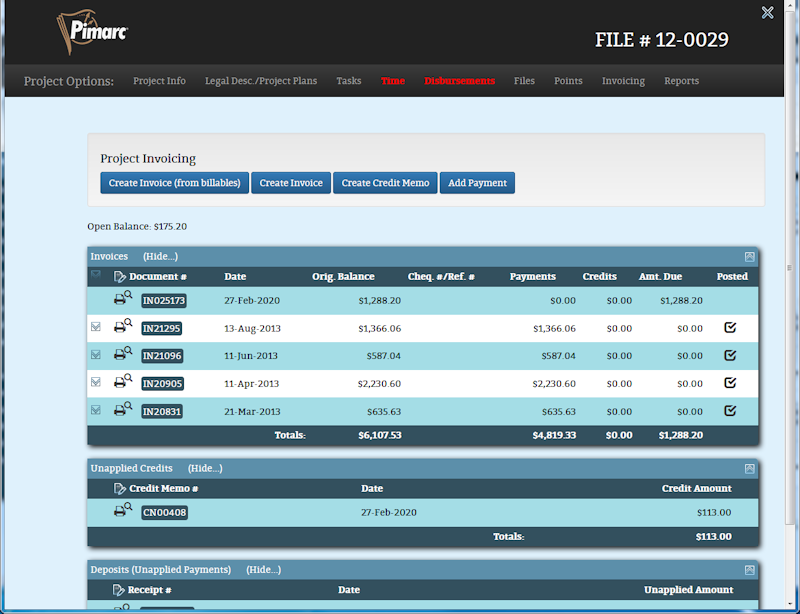Click the $2,230.60 original balance for IN20905
Image resolution: width=800 pixels, height=614 pixels.
pyautogui.click(x=379, y=384)
